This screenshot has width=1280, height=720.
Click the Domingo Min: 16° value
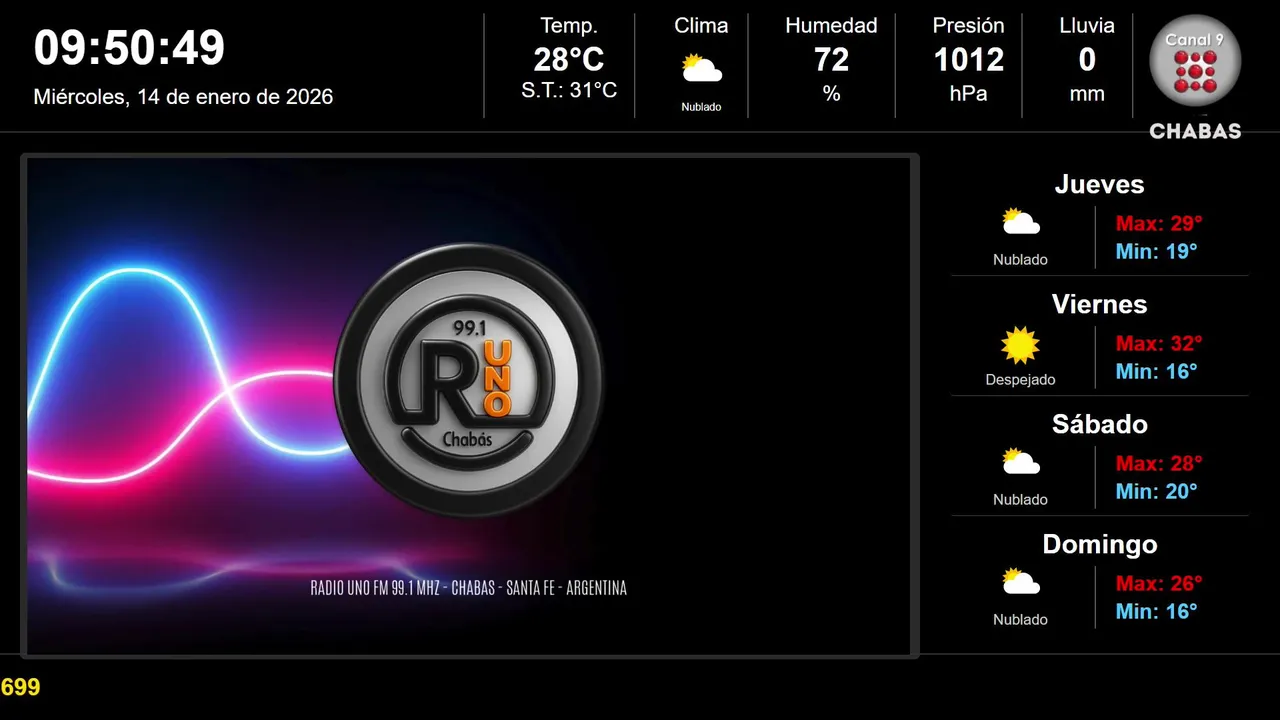1156,611
